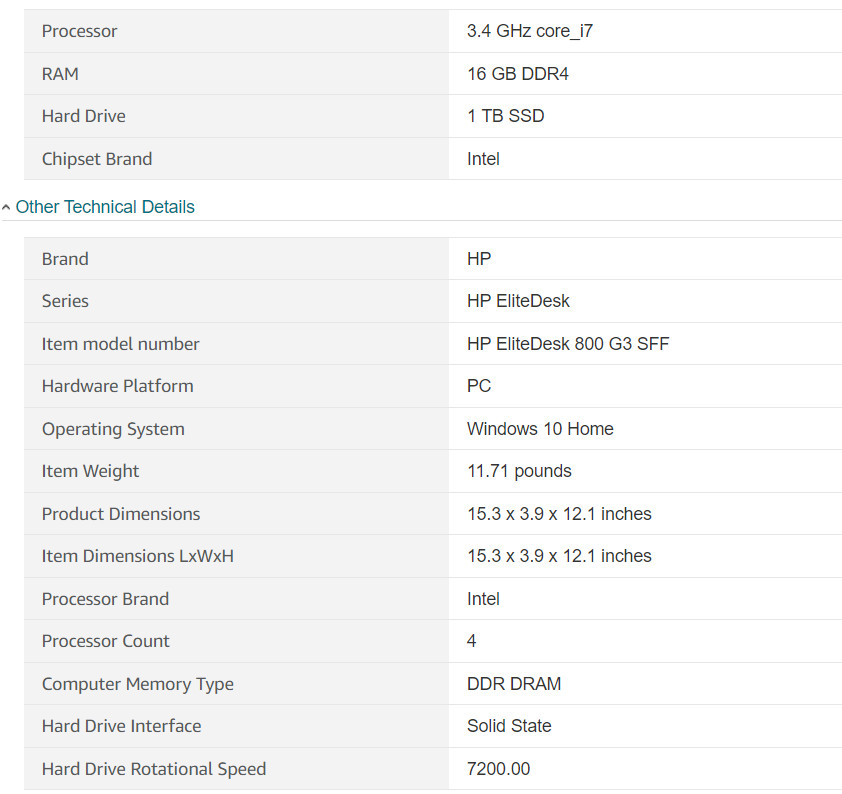842x794 pixels.
Task: Collapse the Other Technical Details section
Action: [x=105, y=207]
